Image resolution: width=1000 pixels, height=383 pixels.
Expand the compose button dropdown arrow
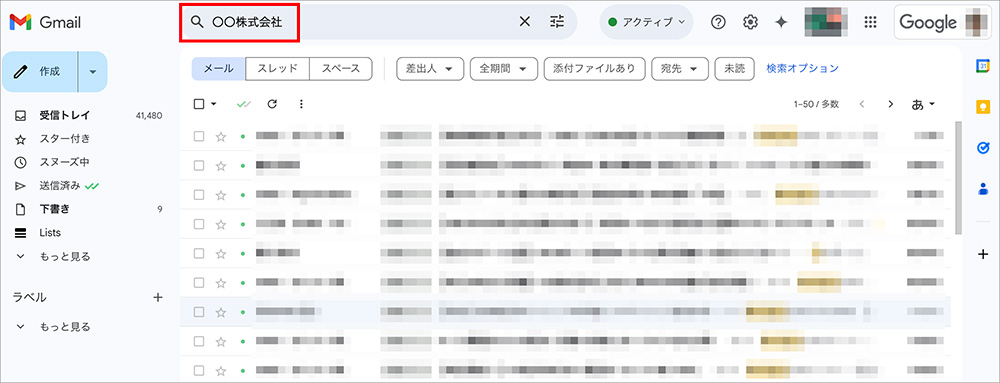pyautogui.click(x=92, y=72)
